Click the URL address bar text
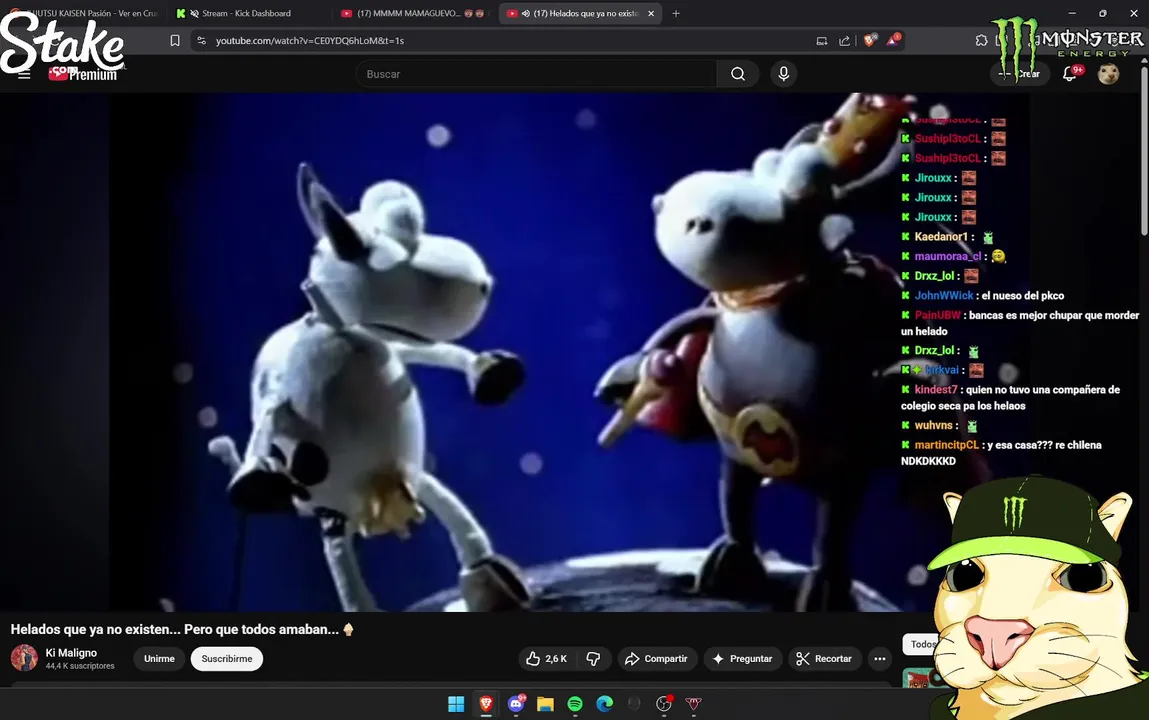1149x720 pixels. (x=309, y=41)
